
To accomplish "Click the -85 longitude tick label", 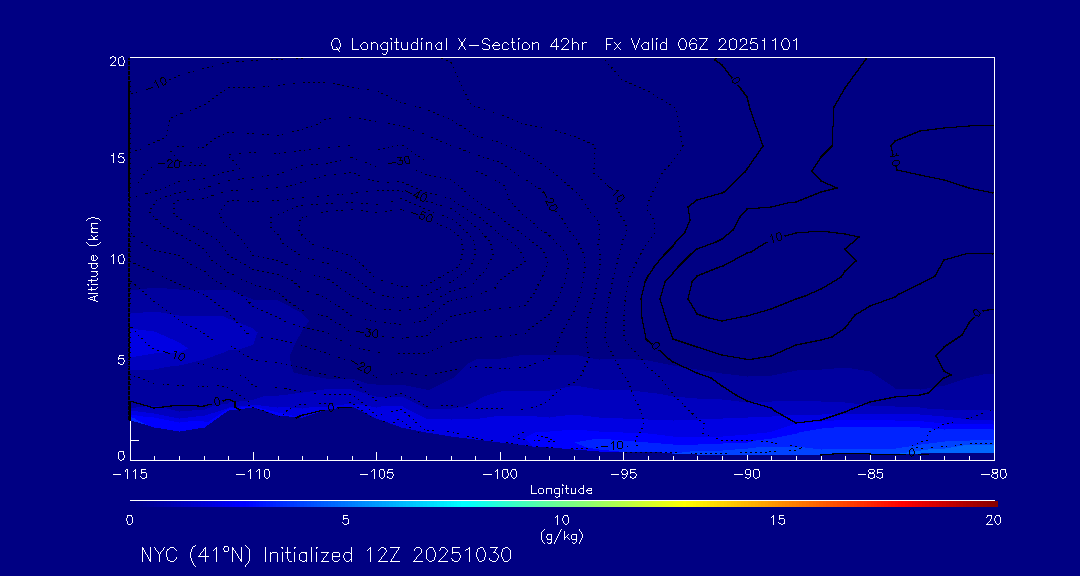I will (870, 475).
